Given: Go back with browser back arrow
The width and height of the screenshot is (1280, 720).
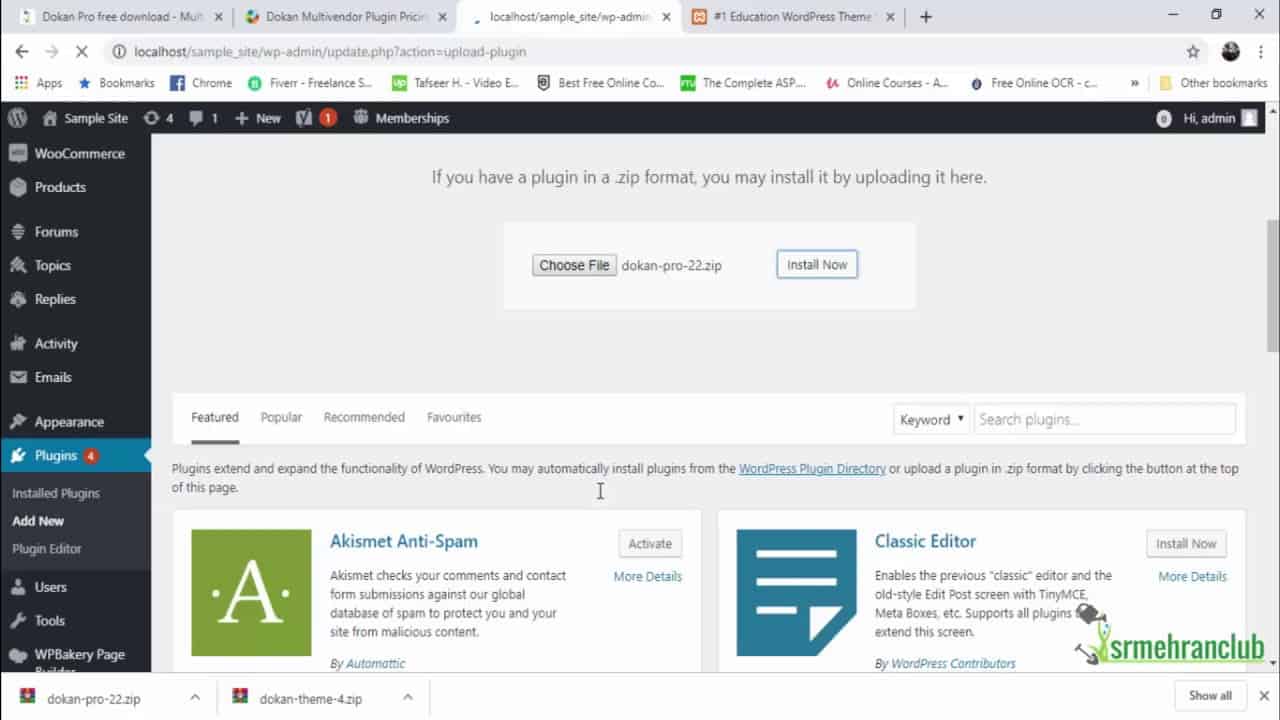Looking at the screenshot, I should coord(22,51).
